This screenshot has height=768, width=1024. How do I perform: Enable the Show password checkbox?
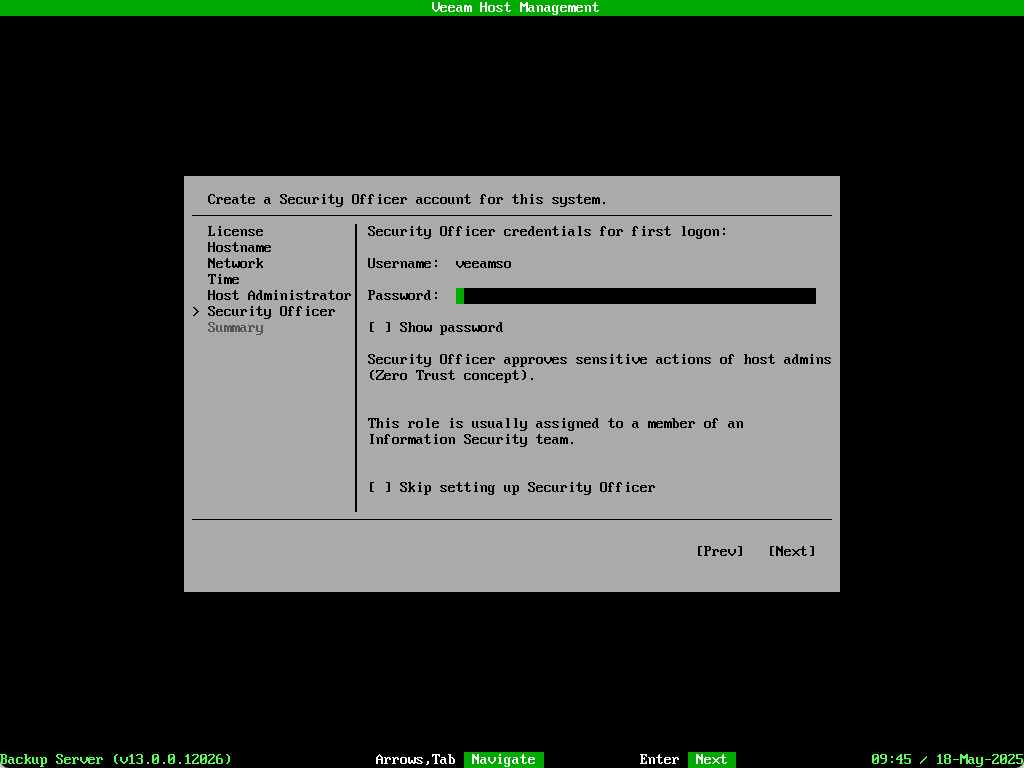point(380,328)
